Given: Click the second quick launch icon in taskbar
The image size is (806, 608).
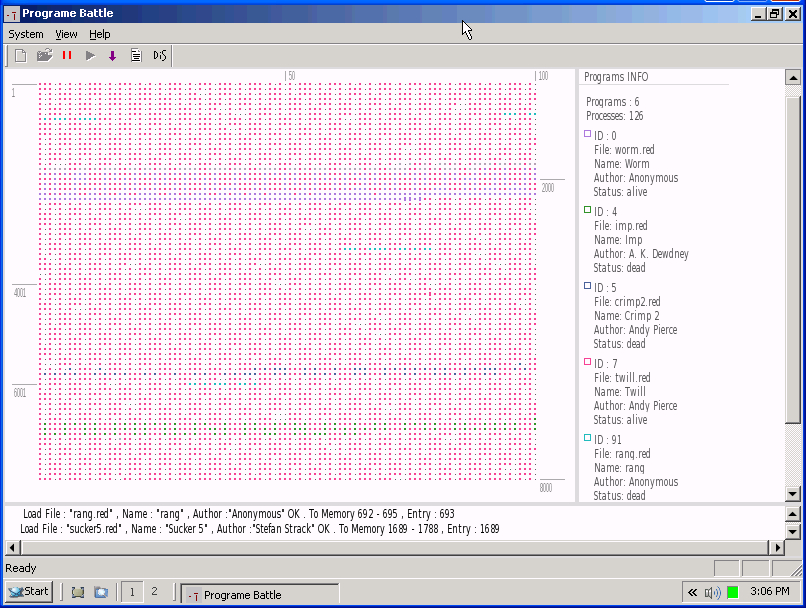Looking at the screenshot, I should click(101, 593).
